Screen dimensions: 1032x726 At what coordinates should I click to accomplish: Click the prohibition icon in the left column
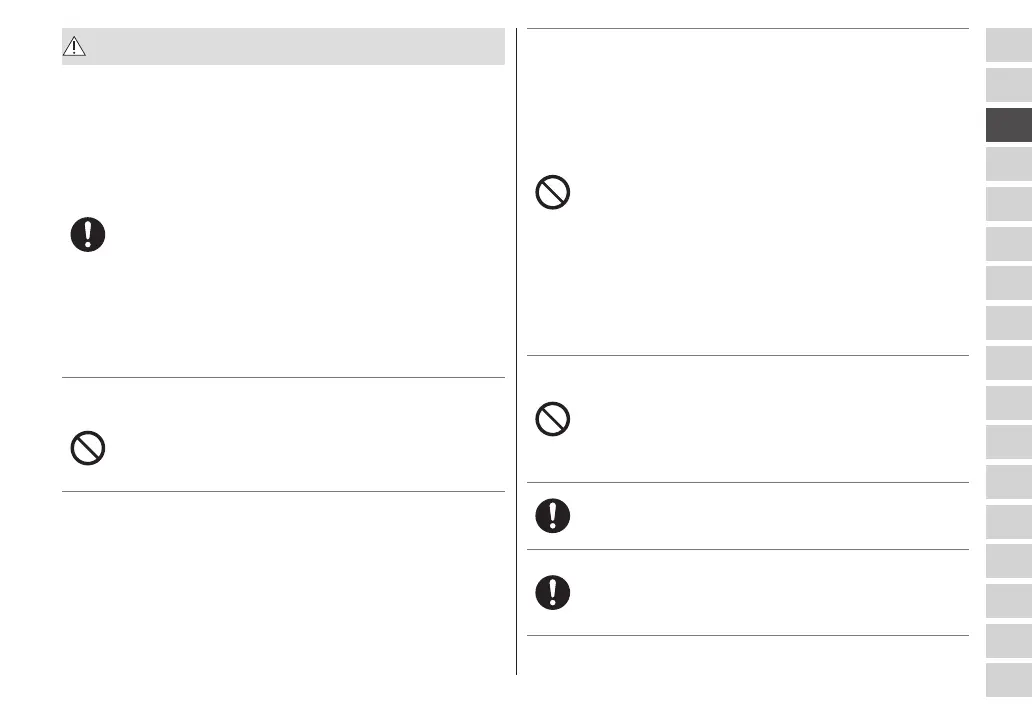coord(88,448)
